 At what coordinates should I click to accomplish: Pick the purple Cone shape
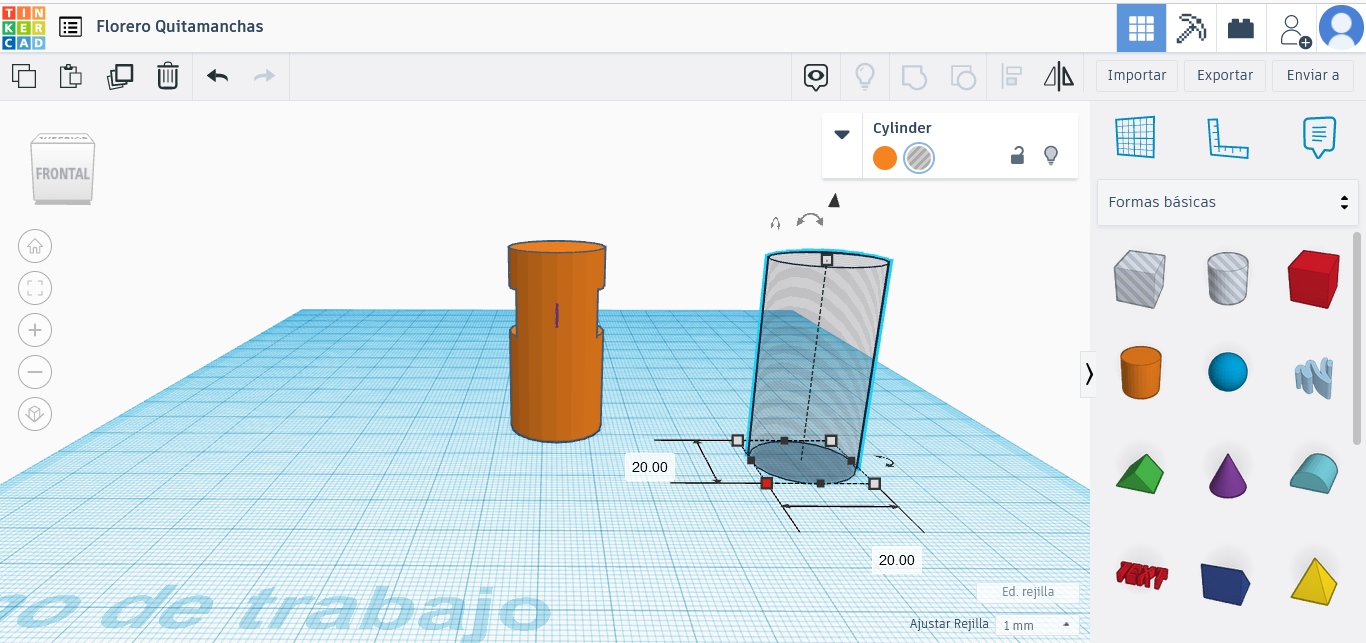[x=1228, y=474]
